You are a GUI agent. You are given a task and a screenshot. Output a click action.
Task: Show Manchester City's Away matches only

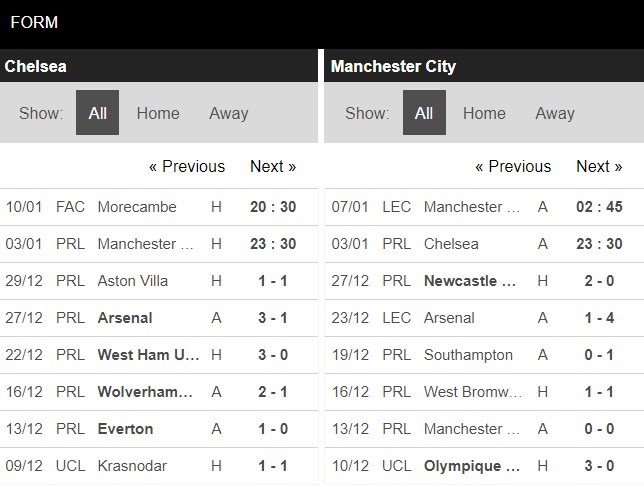coord(554,113)
